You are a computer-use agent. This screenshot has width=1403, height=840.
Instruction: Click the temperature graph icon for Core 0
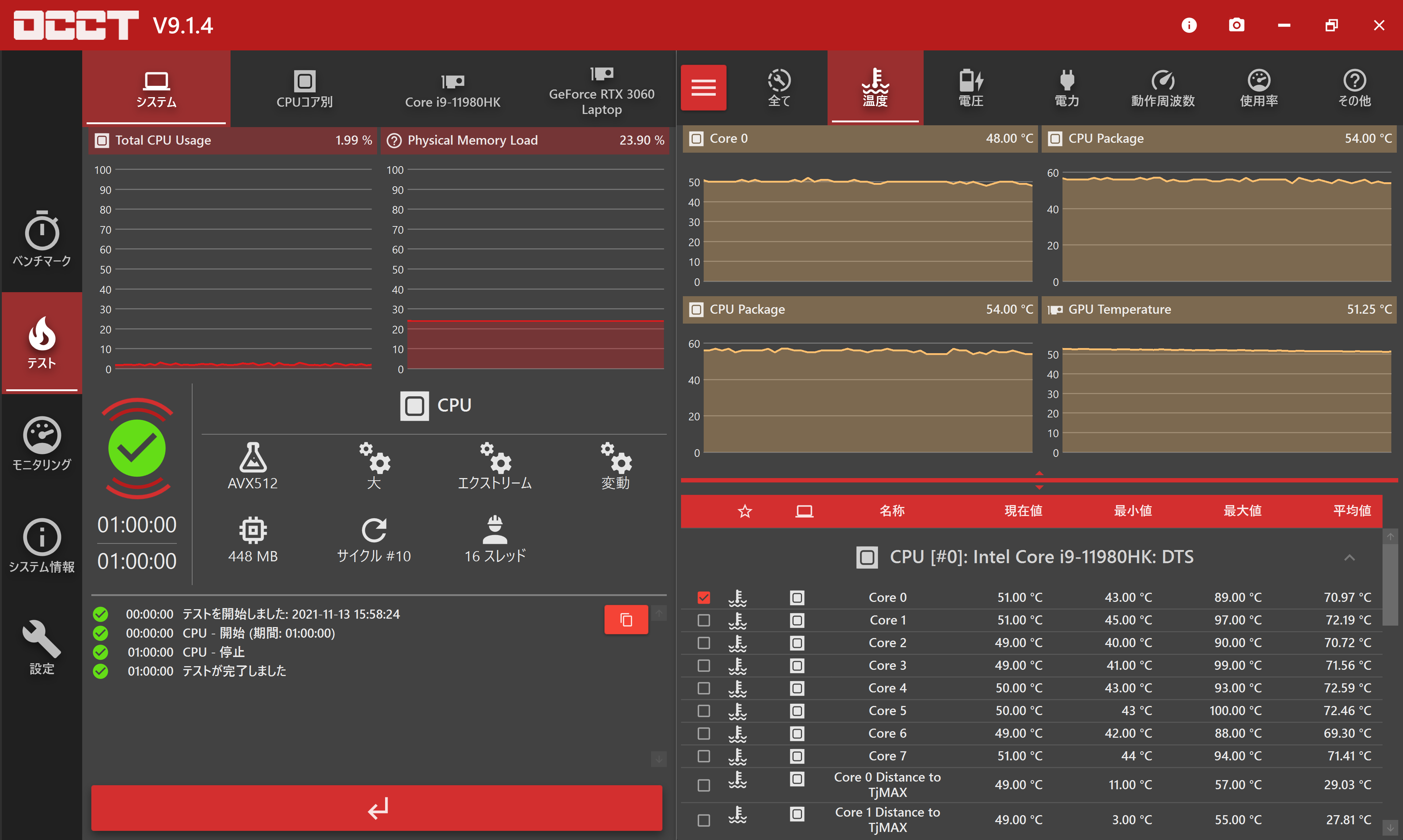737,598
